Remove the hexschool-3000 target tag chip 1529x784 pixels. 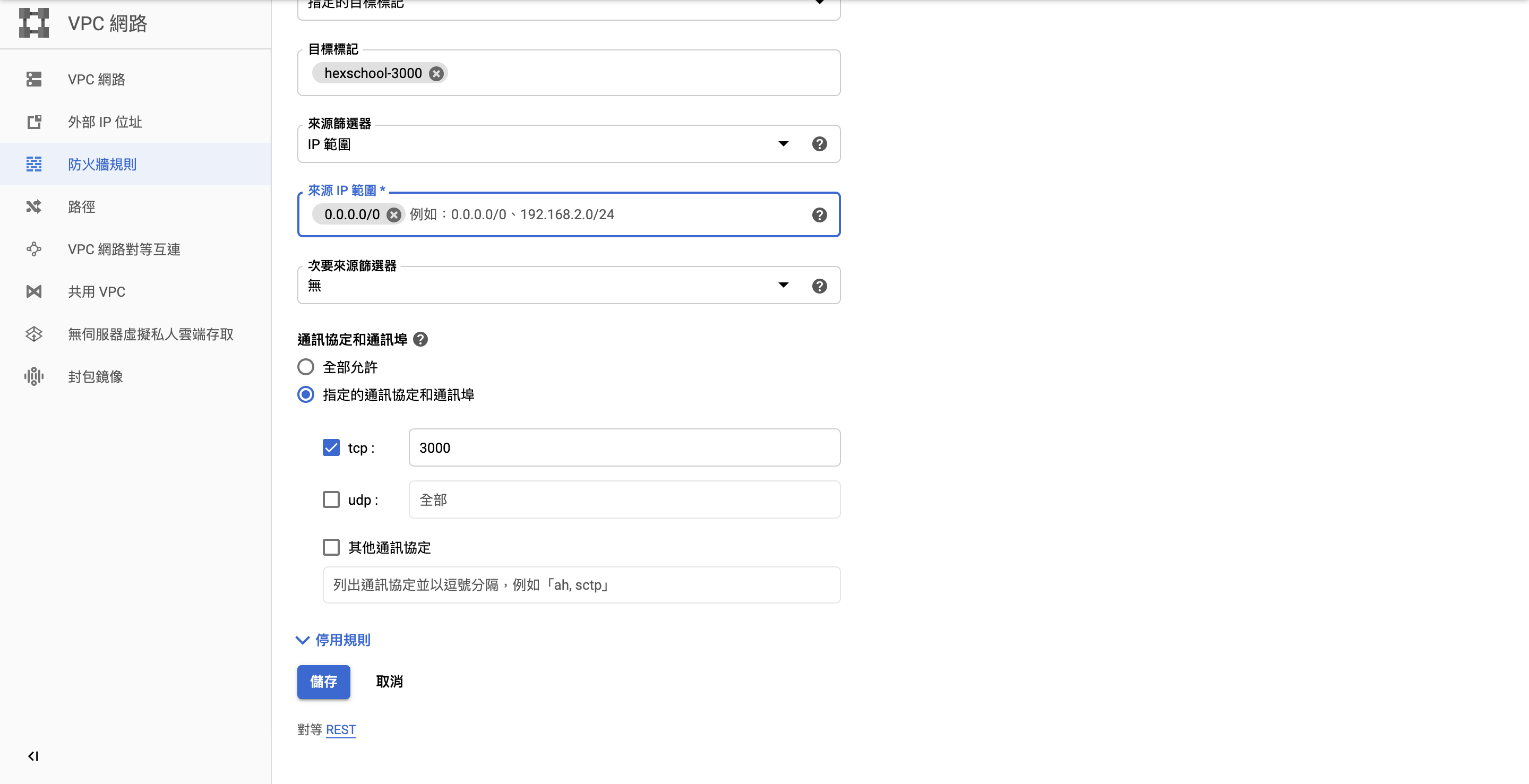(436, 74)
